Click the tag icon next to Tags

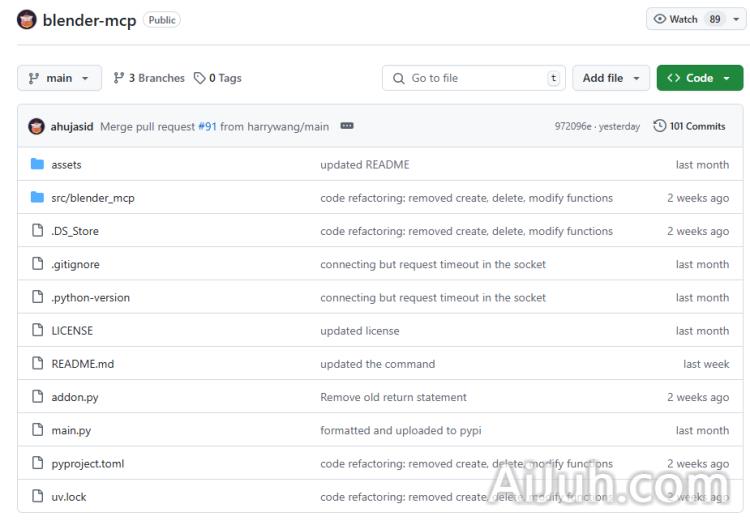pyautogui.click(x=200, y=78)
